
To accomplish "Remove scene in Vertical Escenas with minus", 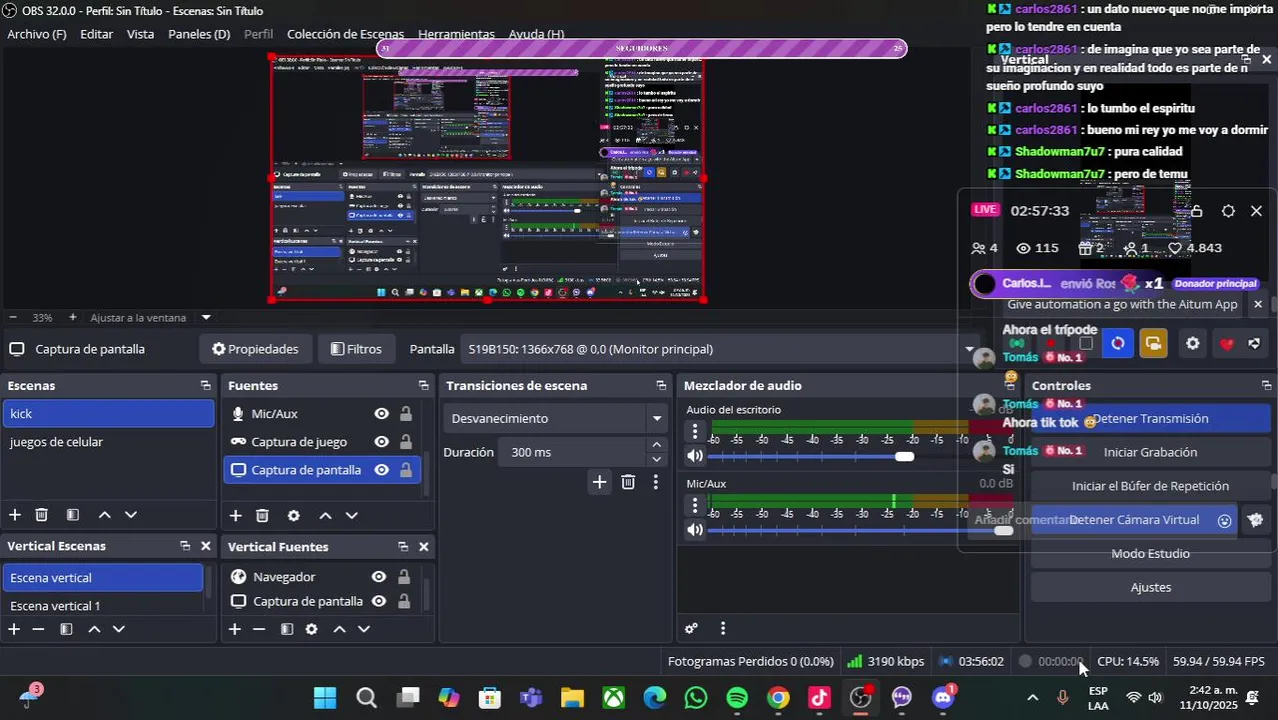I will tap(38, 629).
